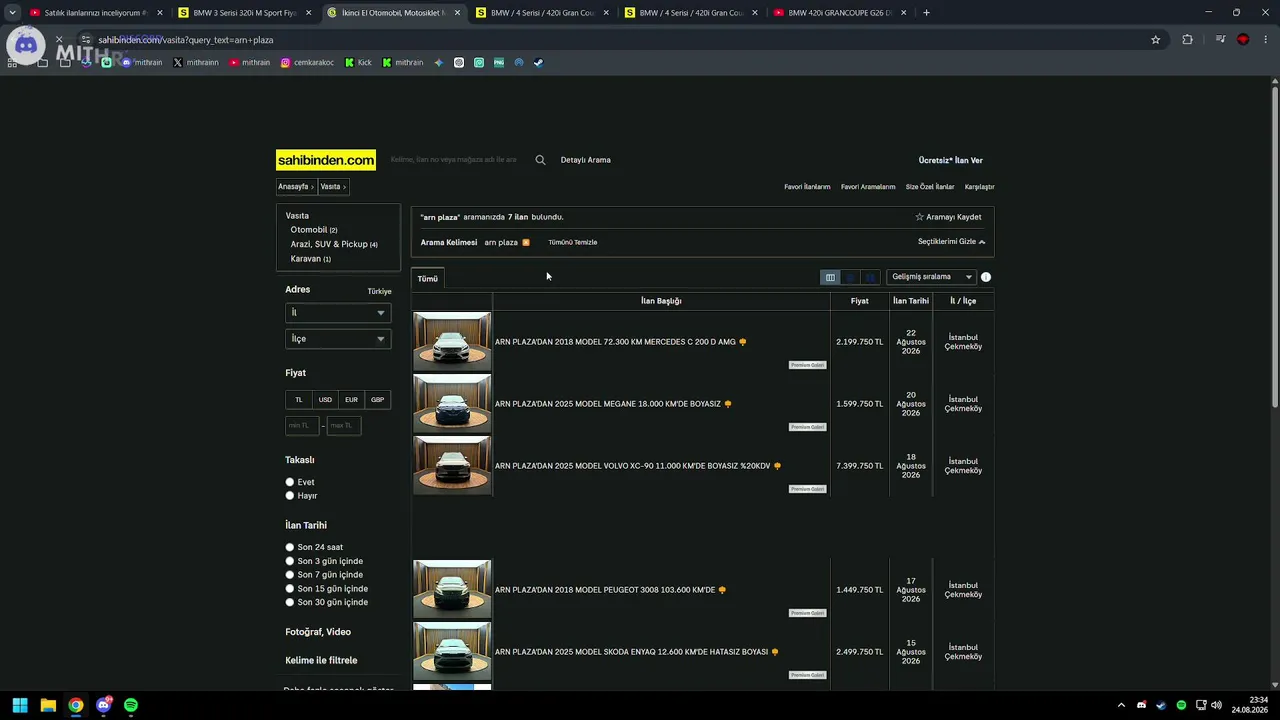Open the Chrome profile avatar
Viewport: 1280px width, 720px height.
coord(1243,40)
